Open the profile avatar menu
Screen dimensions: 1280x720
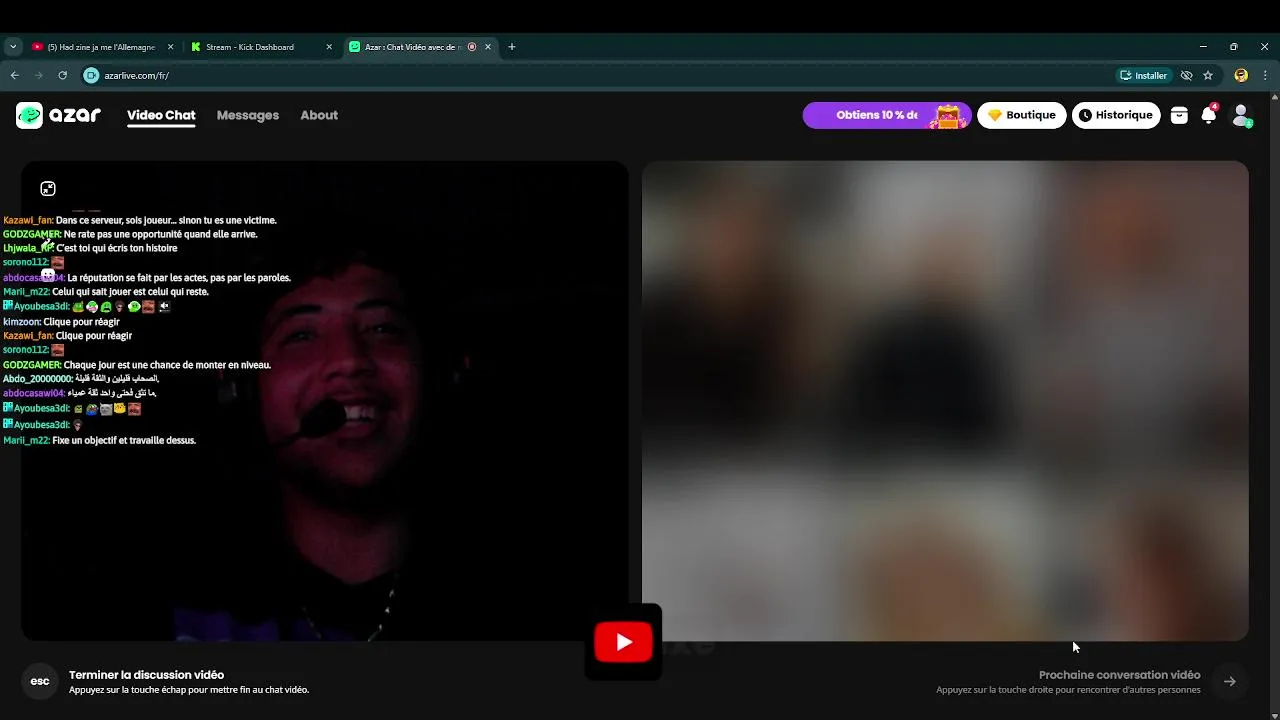click(1241, 115)
